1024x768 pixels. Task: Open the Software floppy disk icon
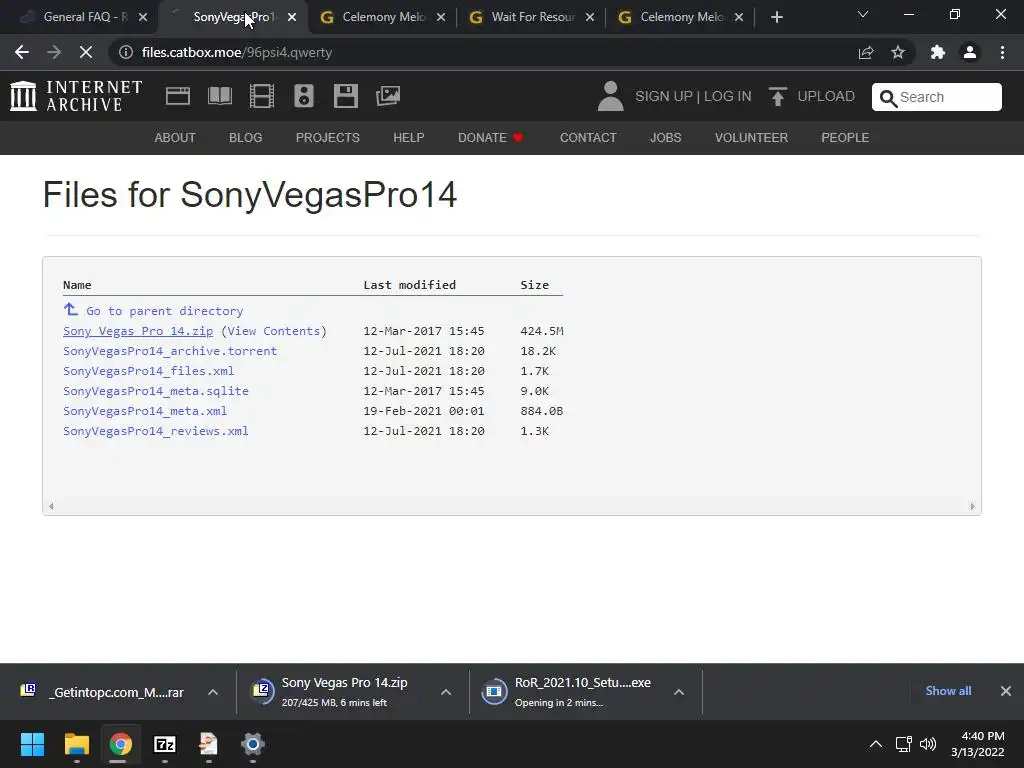pyautogui.click(x=345, y=96)
